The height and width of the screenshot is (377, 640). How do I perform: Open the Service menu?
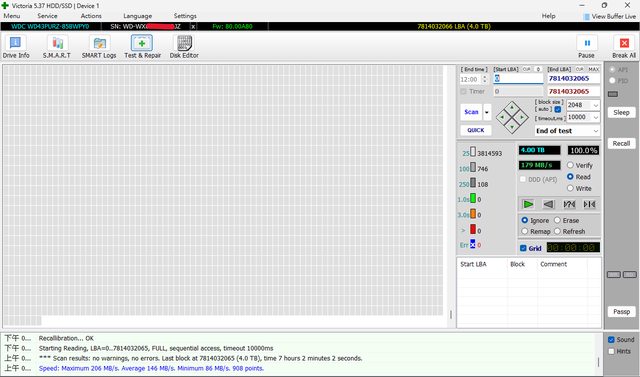(x=47, y=16)
